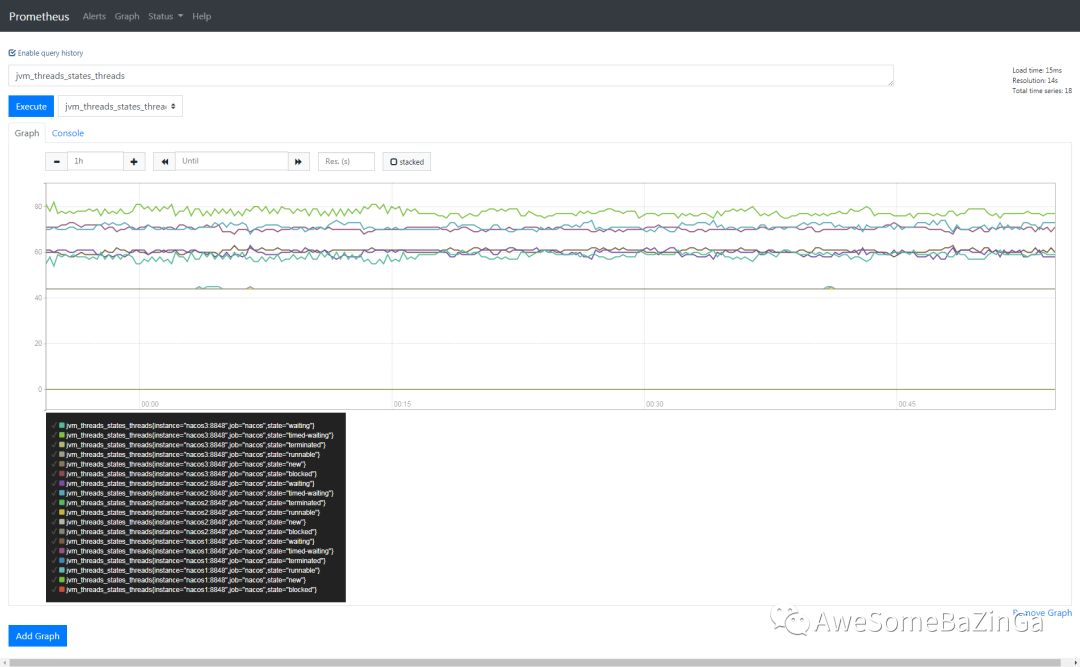This screenshot has width=1080, height=667.
Task: Click the right arrow of horizontal scrollbar
Action: click(x=1075, y=662)
